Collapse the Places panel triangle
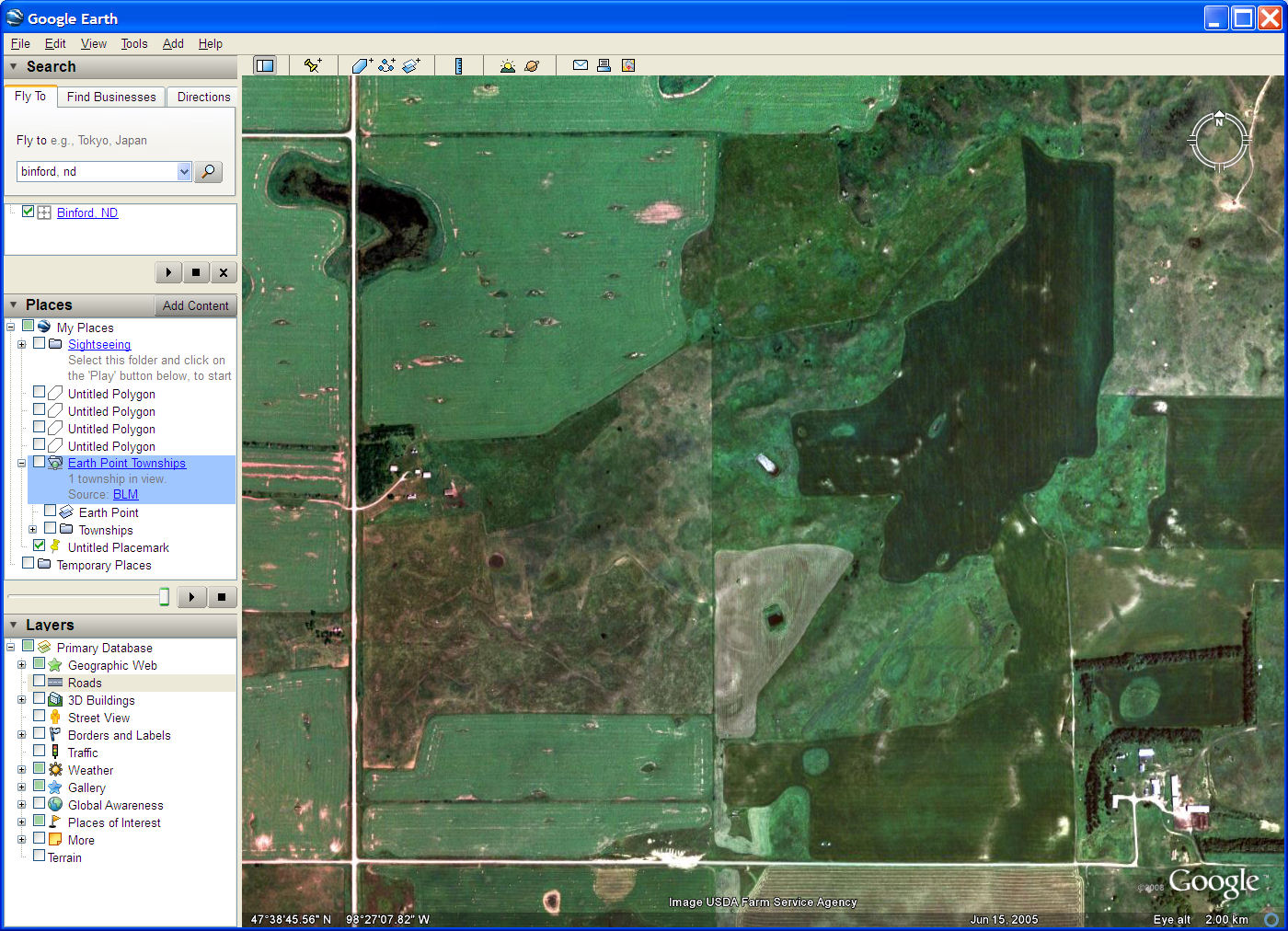The image size is (1288, 931). click(x=13, y=305)
